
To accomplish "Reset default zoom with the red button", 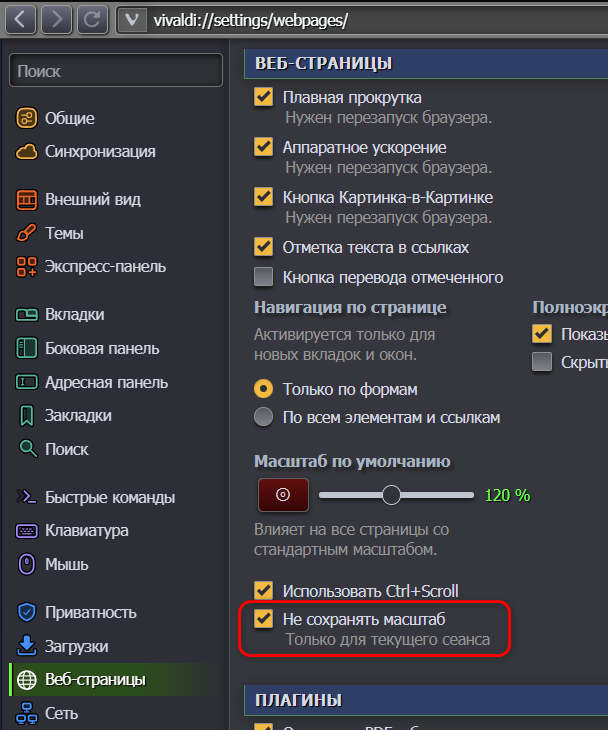I will click(283, 495).
